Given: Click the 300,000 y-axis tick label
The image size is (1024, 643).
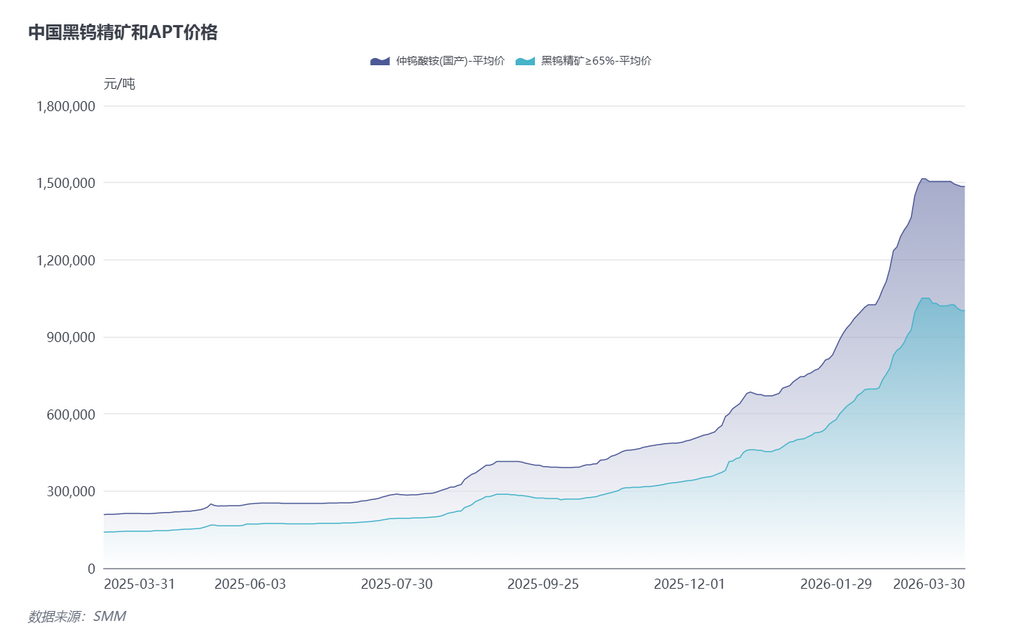Looking at the screenshot, I should pos(71,491).
